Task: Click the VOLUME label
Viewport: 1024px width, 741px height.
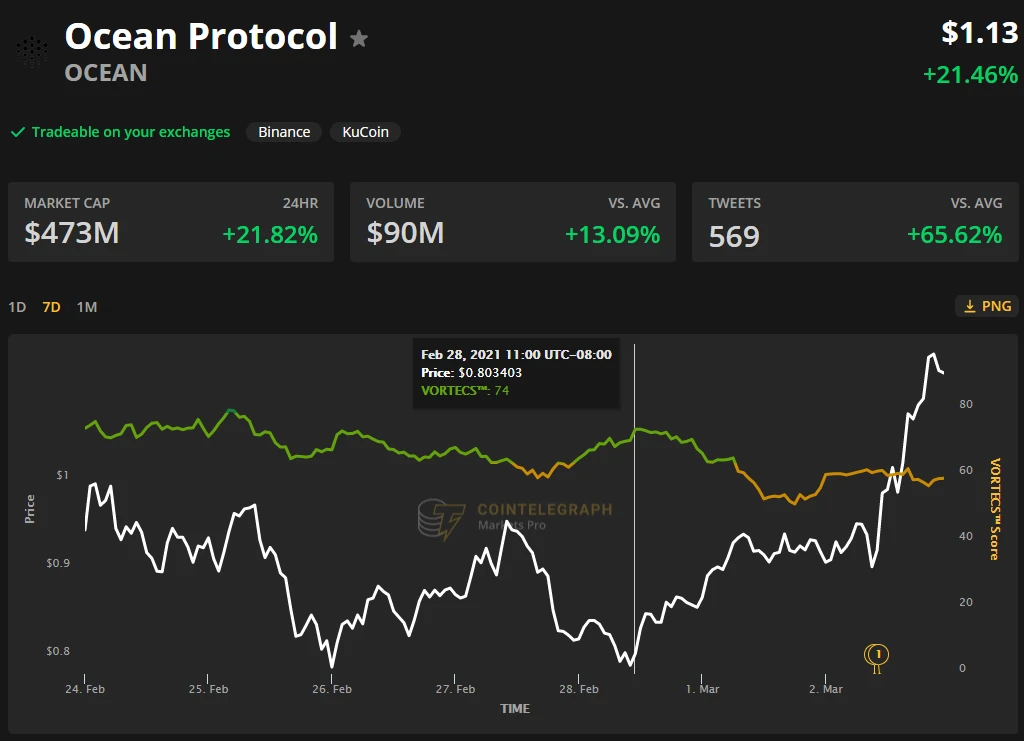Action: (395, 203)
